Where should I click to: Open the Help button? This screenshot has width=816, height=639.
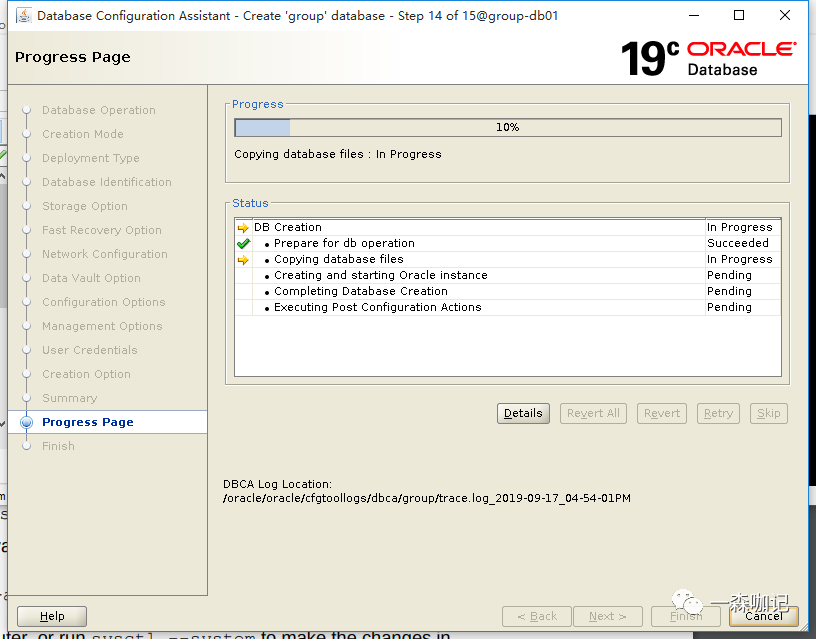click(x=52, y=616)
